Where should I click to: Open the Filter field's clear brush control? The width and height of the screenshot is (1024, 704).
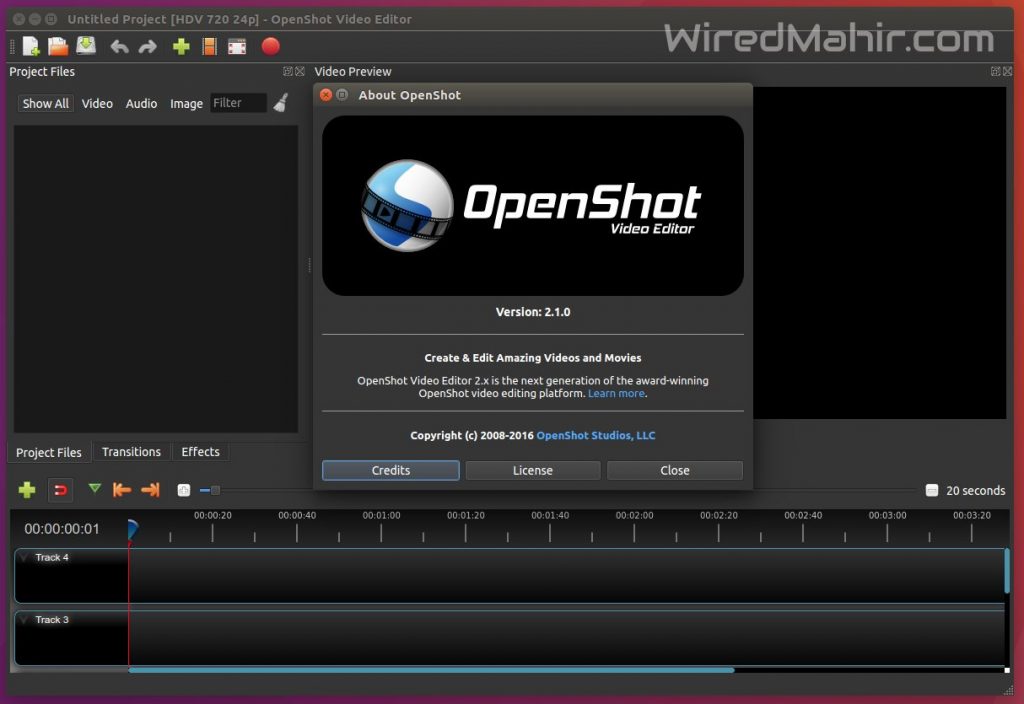[x=280, y=102]
